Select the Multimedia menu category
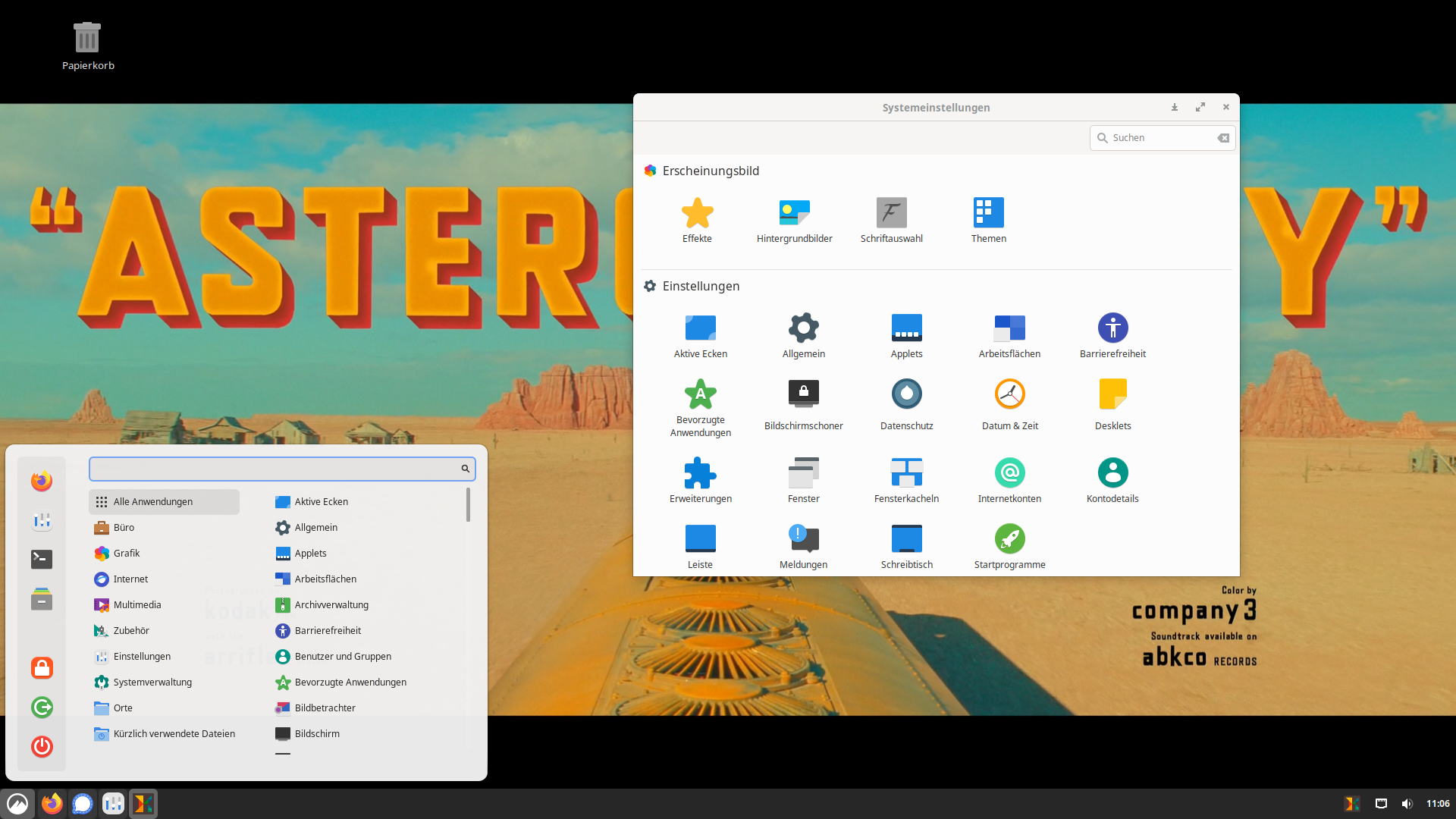The image size is (1456, 819). click(137, 605)
